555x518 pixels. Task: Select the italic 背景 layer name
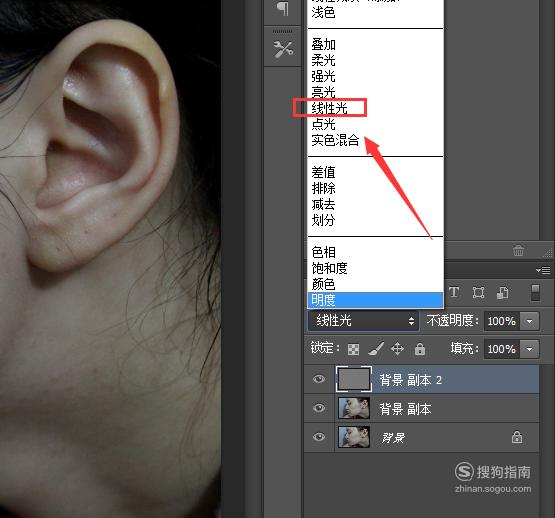tap(393, 438)
